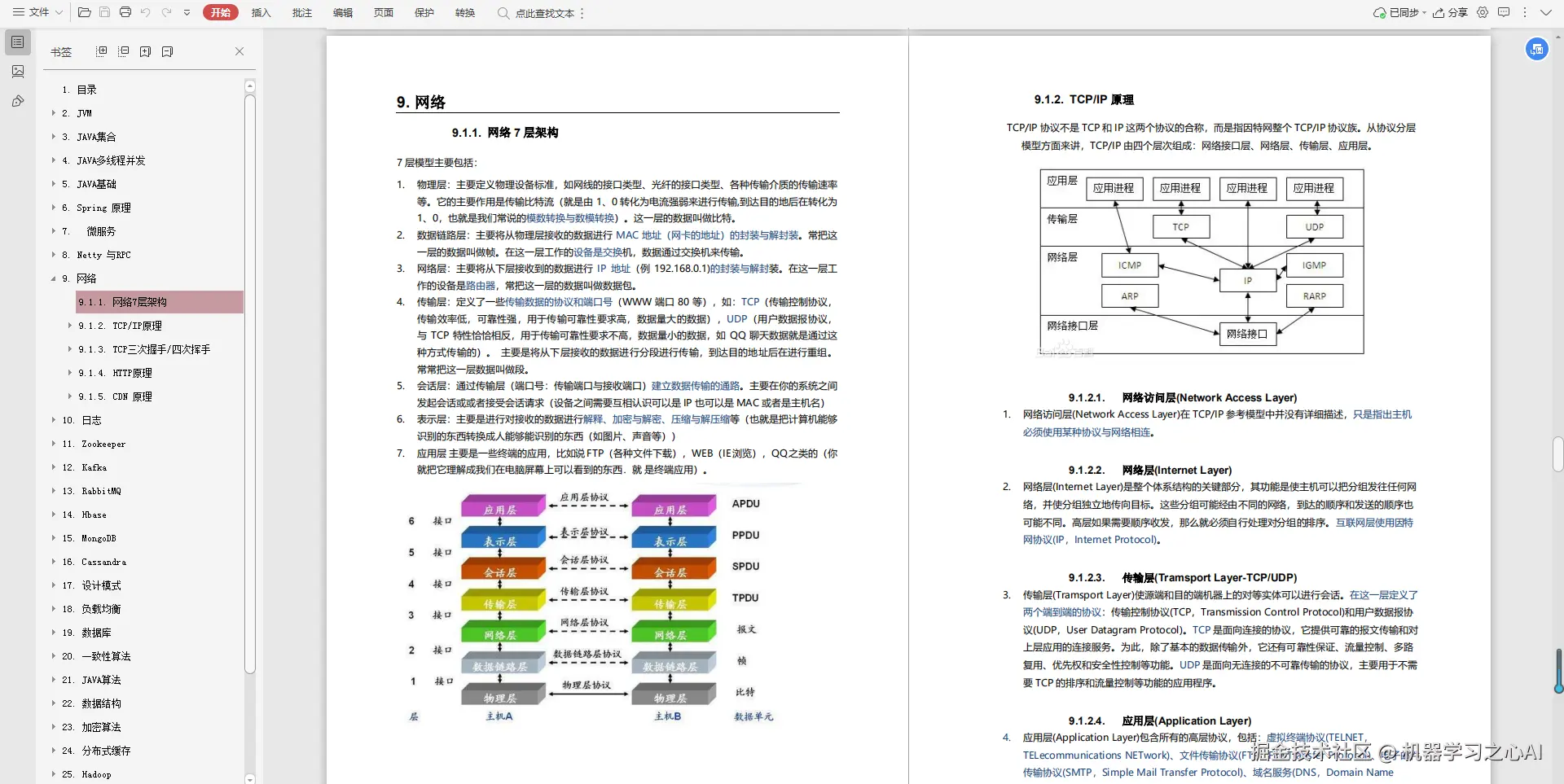Screen dimensions: 1564x784
Task: Click the delete bookmark icon
Action: (x=167, y=51)
